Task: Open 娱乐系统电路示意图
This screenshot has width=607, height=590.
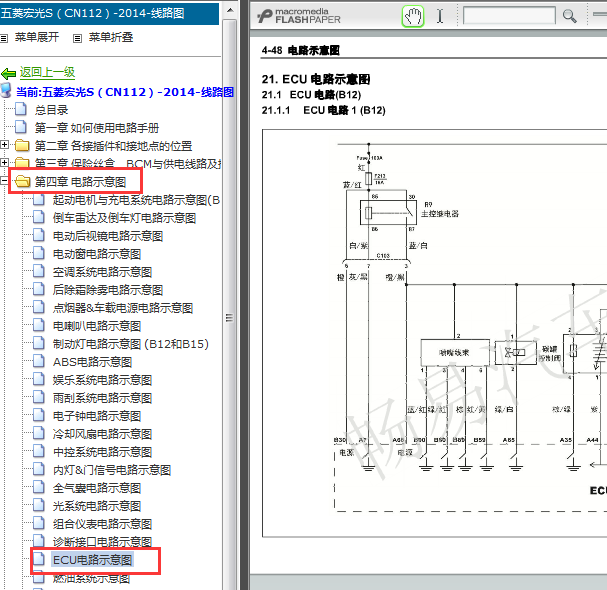Action: click(x=102, y=380)
